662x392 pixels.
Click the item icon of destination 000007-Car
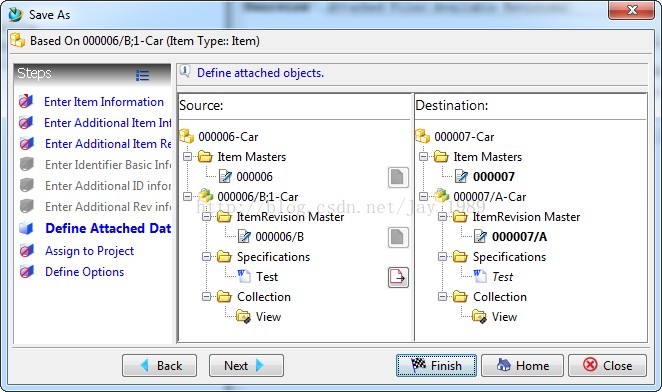point(423,136)
